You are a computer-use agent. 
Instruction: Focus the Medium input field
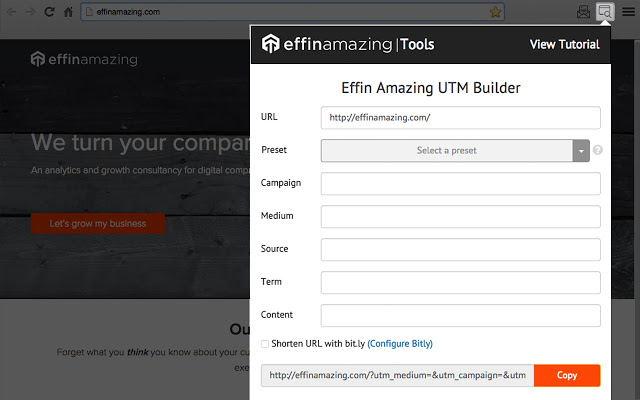tap(460, 216)
